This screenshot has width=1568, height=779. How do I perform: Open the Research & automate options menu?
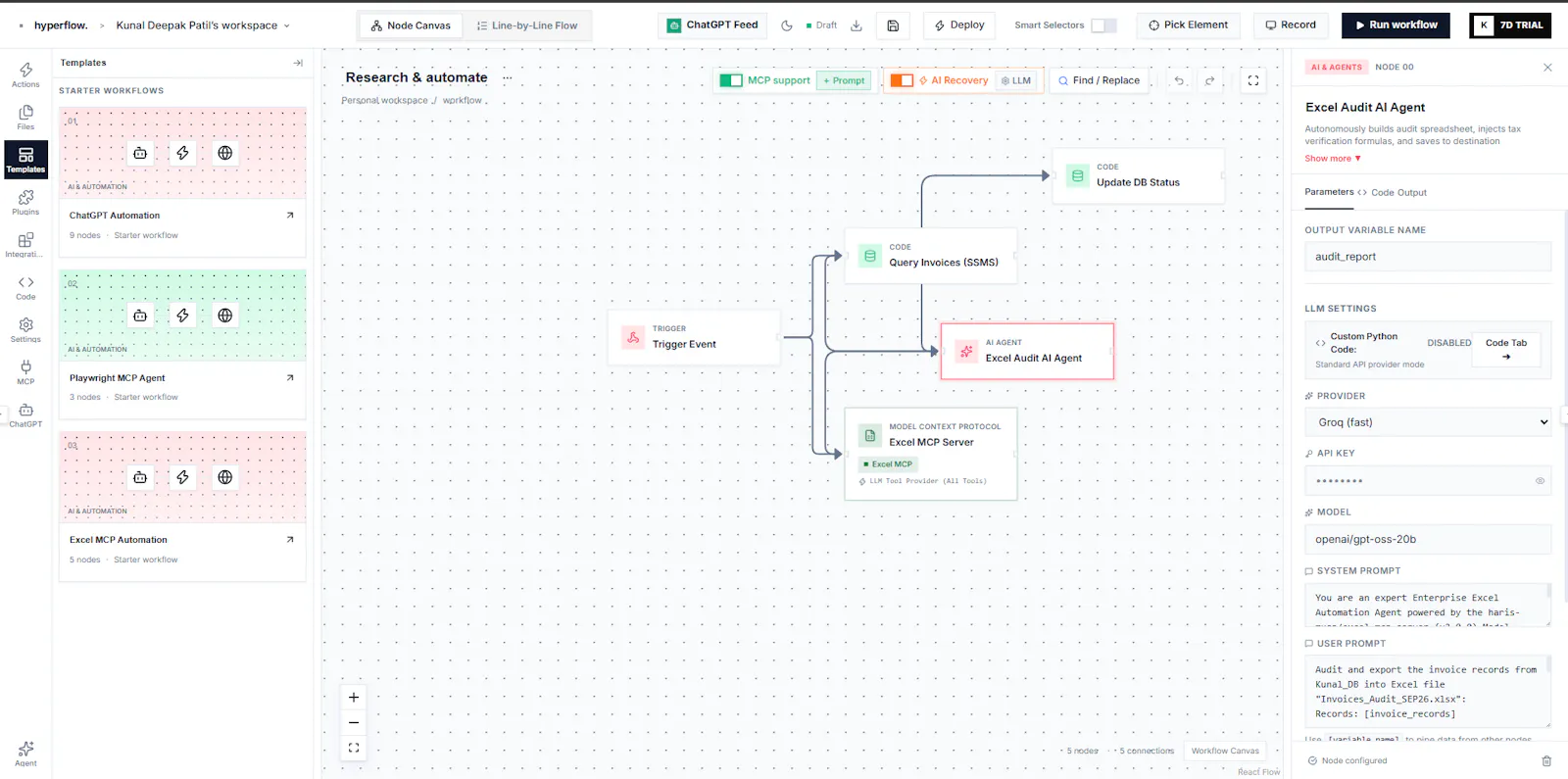507,77
